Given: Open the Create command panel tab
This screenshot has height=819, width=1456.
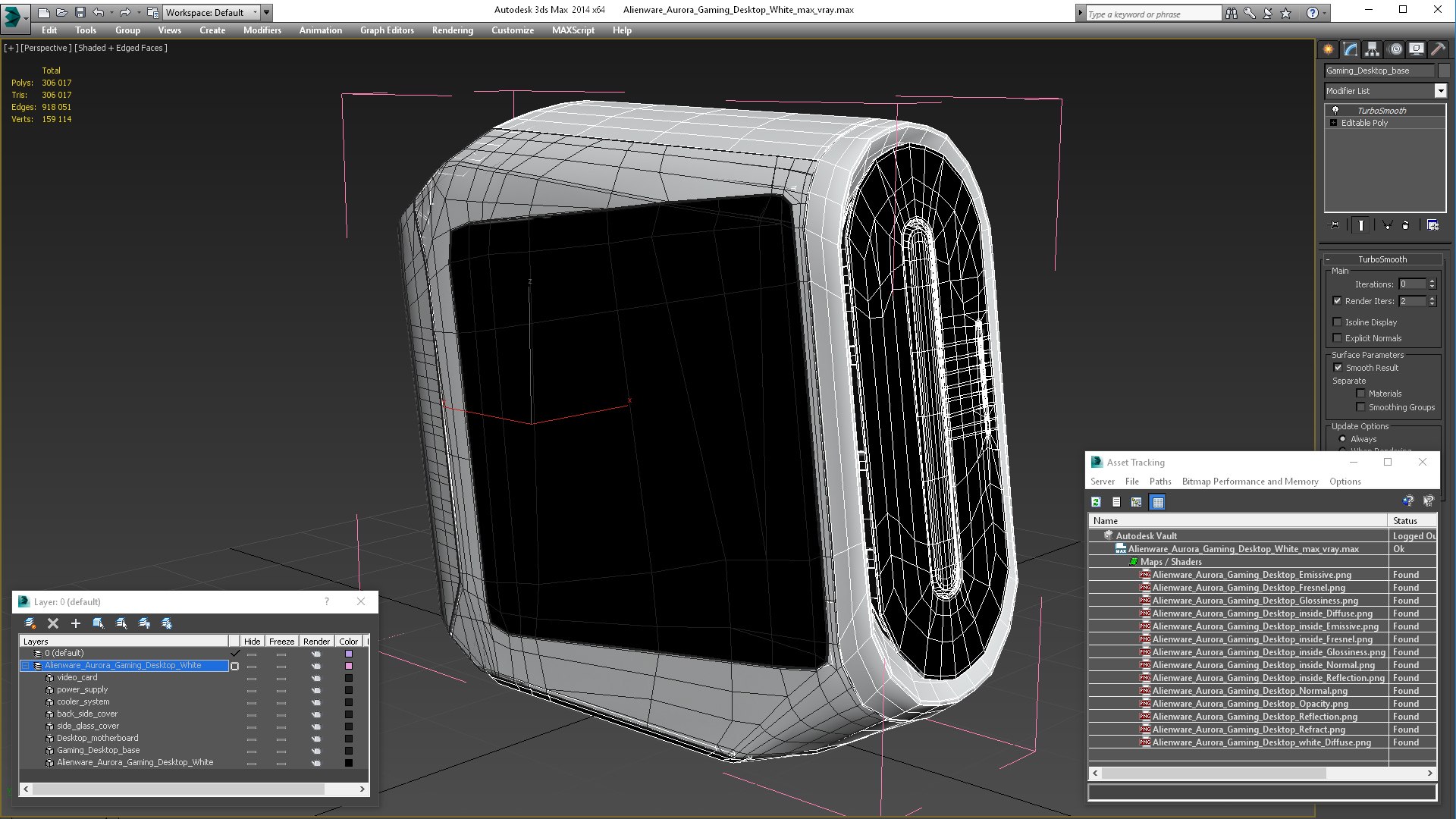Looking at the screenshot, I should (x=1329, y=49).
